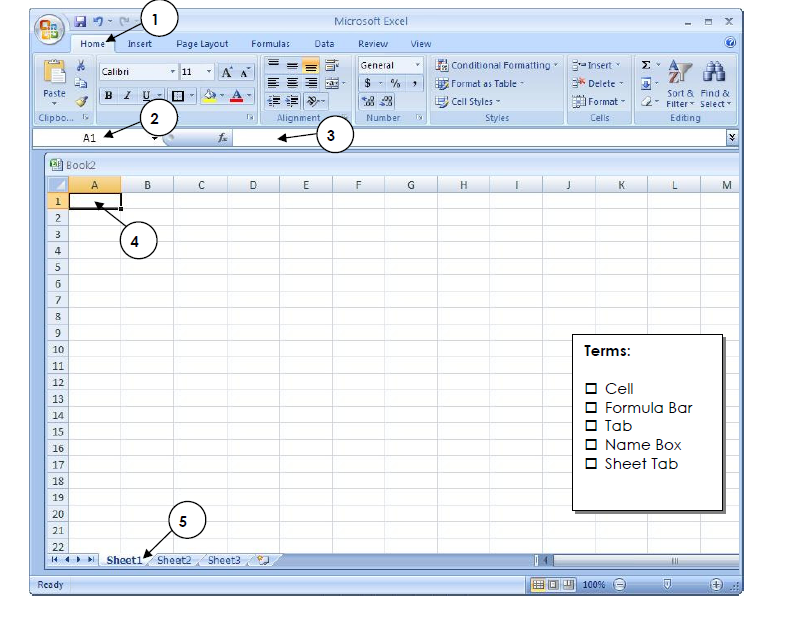Check the Name Box term box
This screenshot has width=787, height=619.
(x=591, y=445)
